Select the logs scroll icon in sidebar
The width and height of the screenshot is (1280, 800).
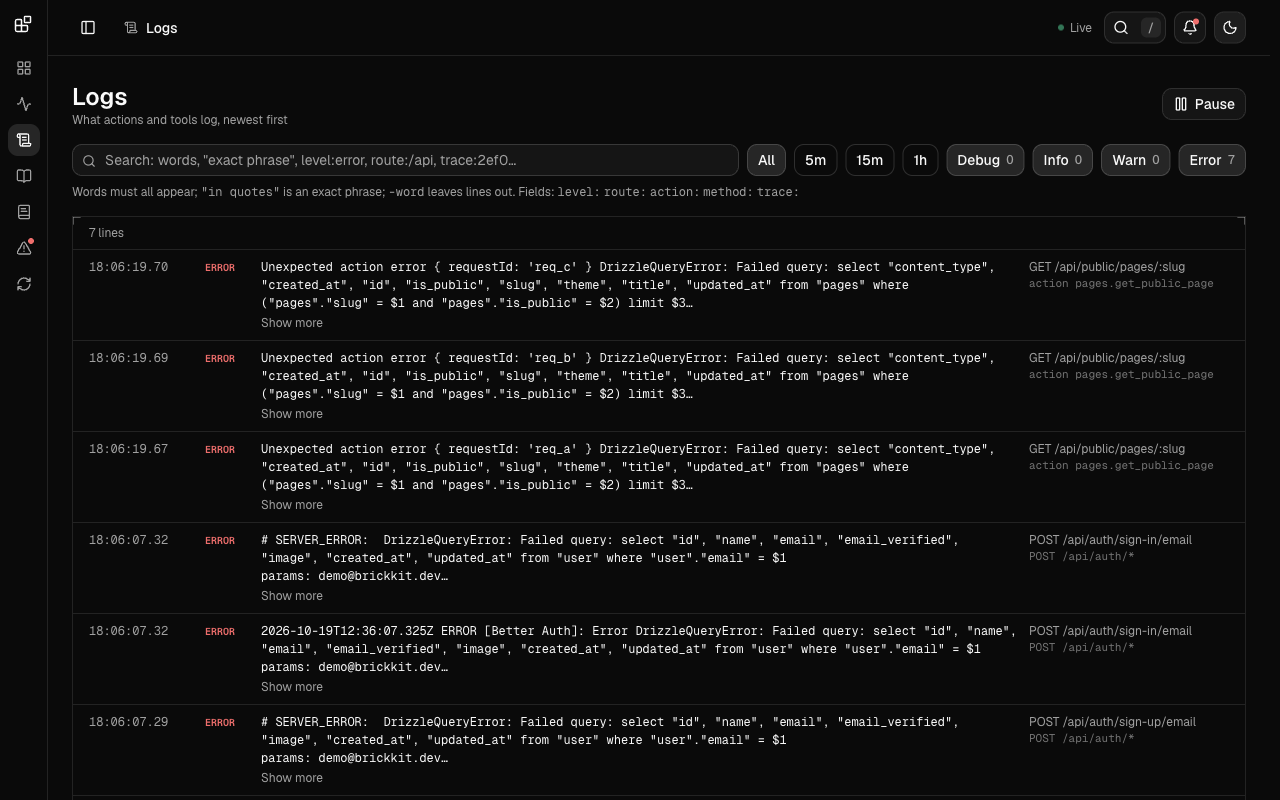point(24,140)
